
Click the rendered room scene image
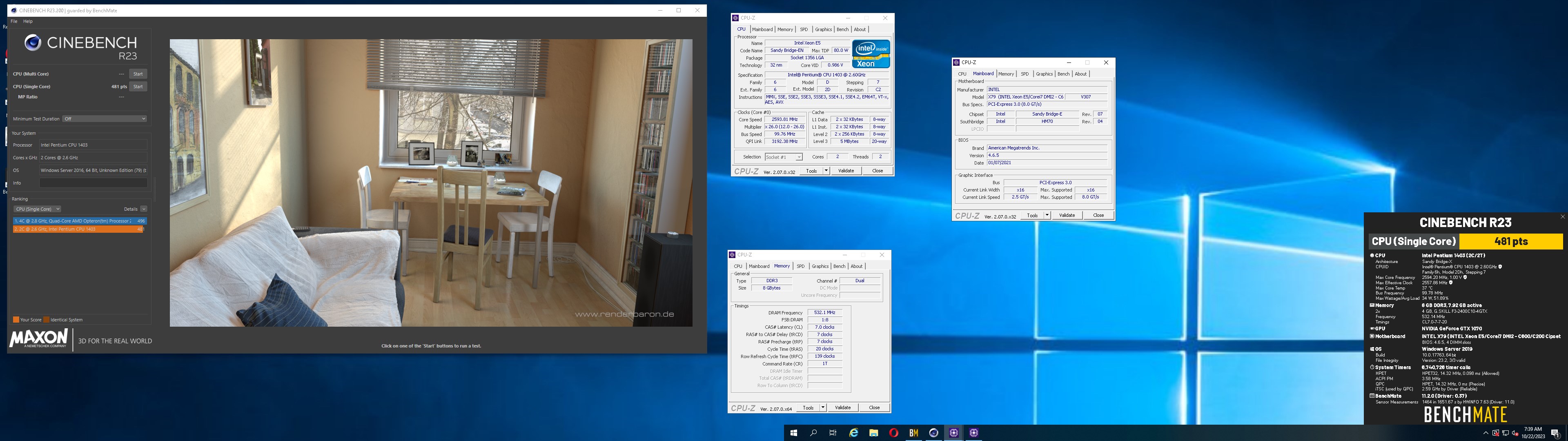click(x=431, y=183)
